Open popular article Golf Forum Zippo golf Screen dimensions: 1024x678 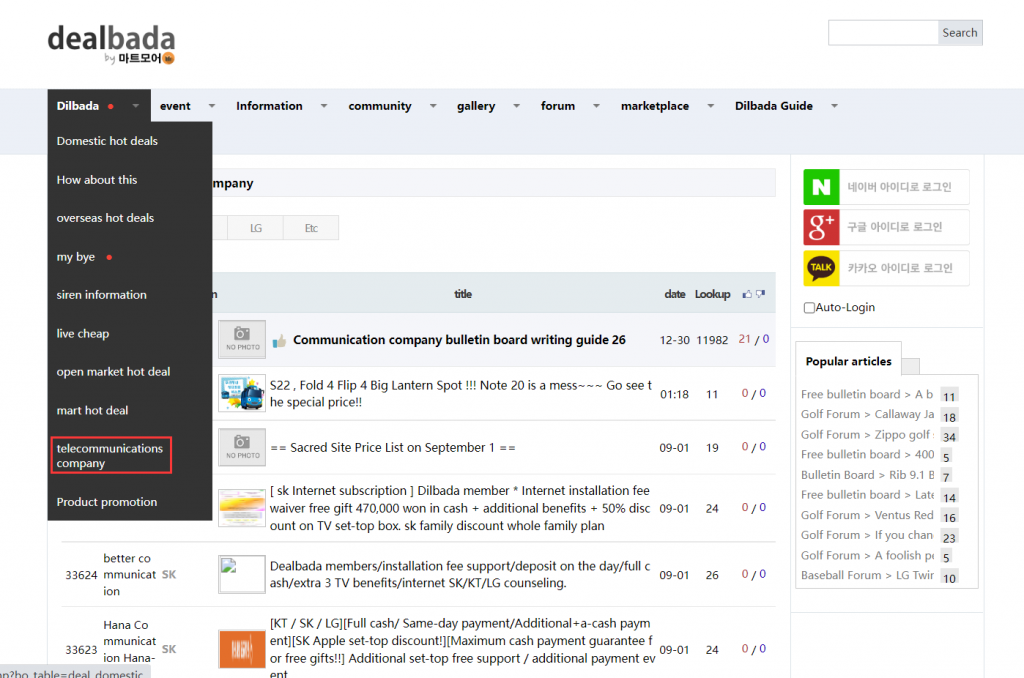coord(867,435)
